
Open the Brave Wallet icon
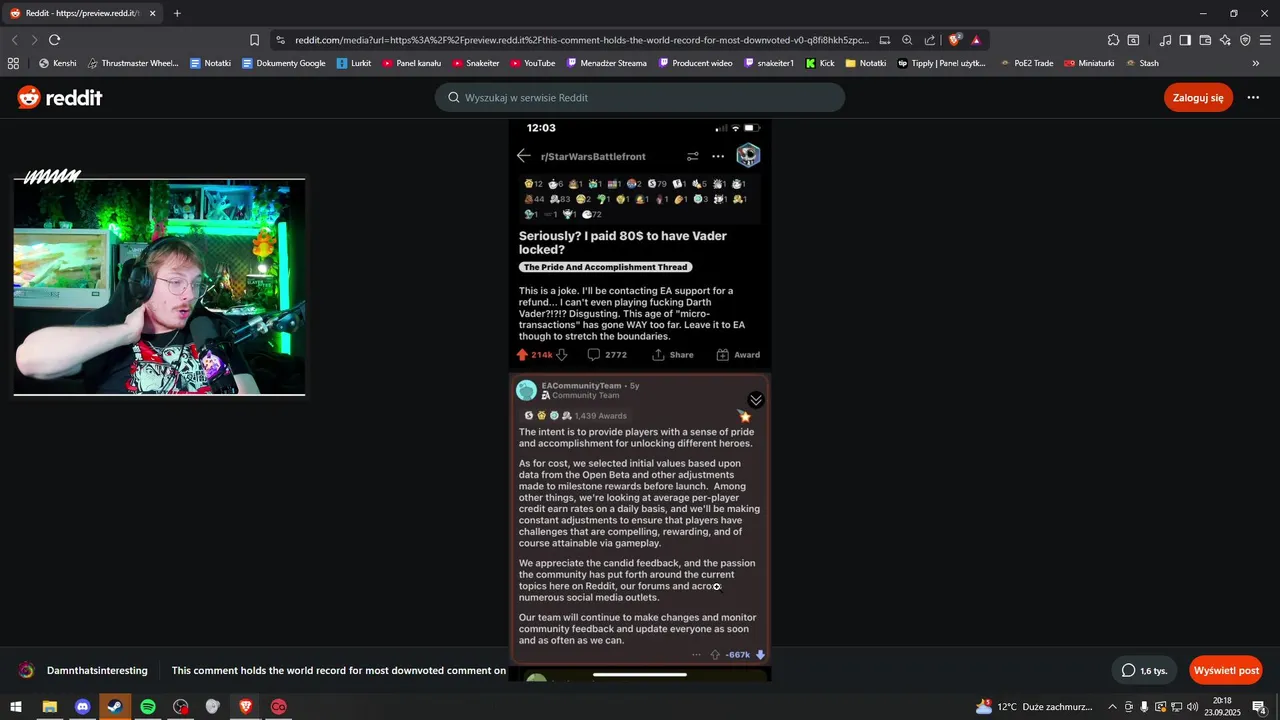click(1205, 40)
